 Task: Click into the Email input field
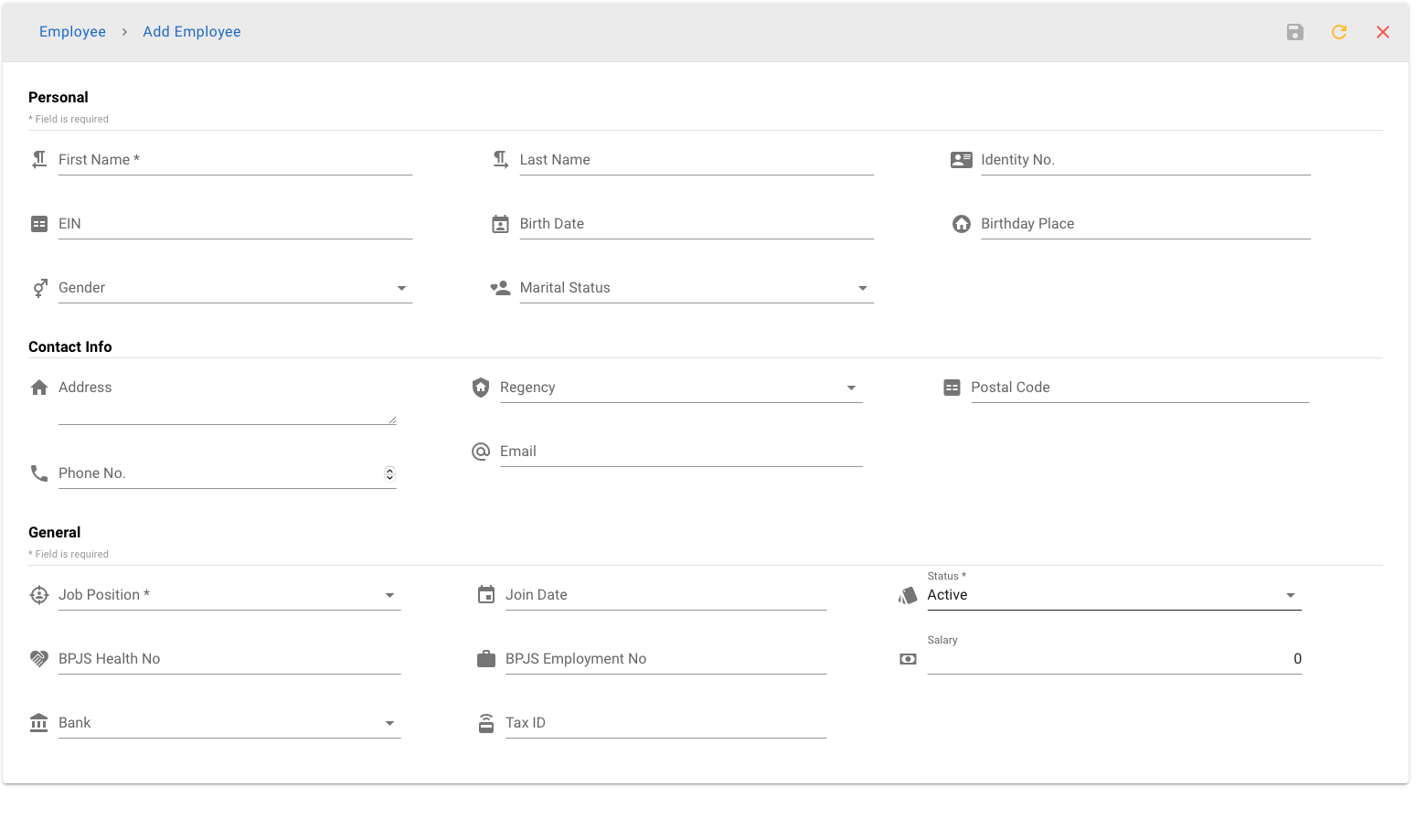coord(680,452)
